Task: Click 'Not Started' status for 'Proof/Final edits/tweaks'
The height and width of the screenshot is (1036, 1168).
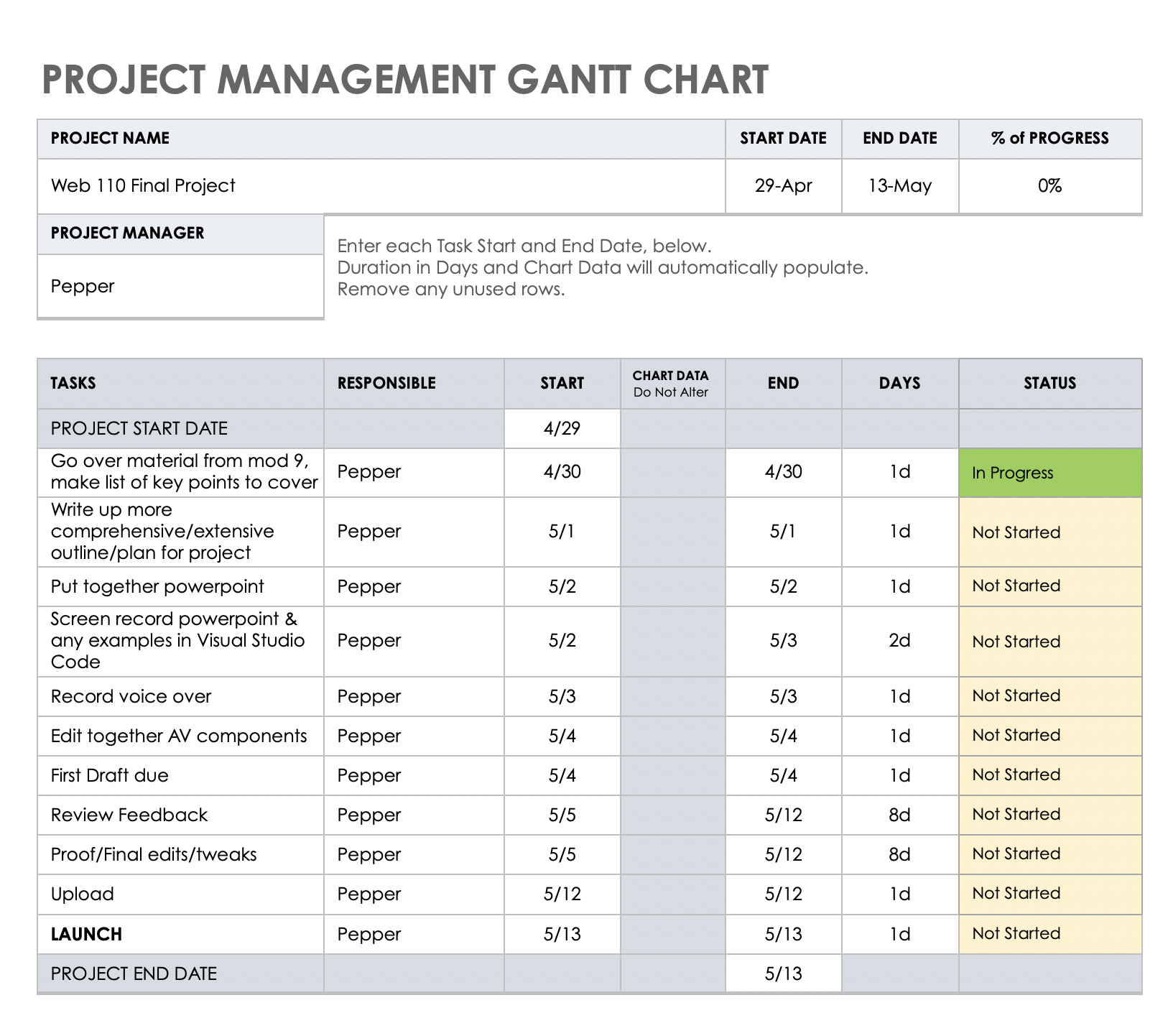Action: point(1050,855)
